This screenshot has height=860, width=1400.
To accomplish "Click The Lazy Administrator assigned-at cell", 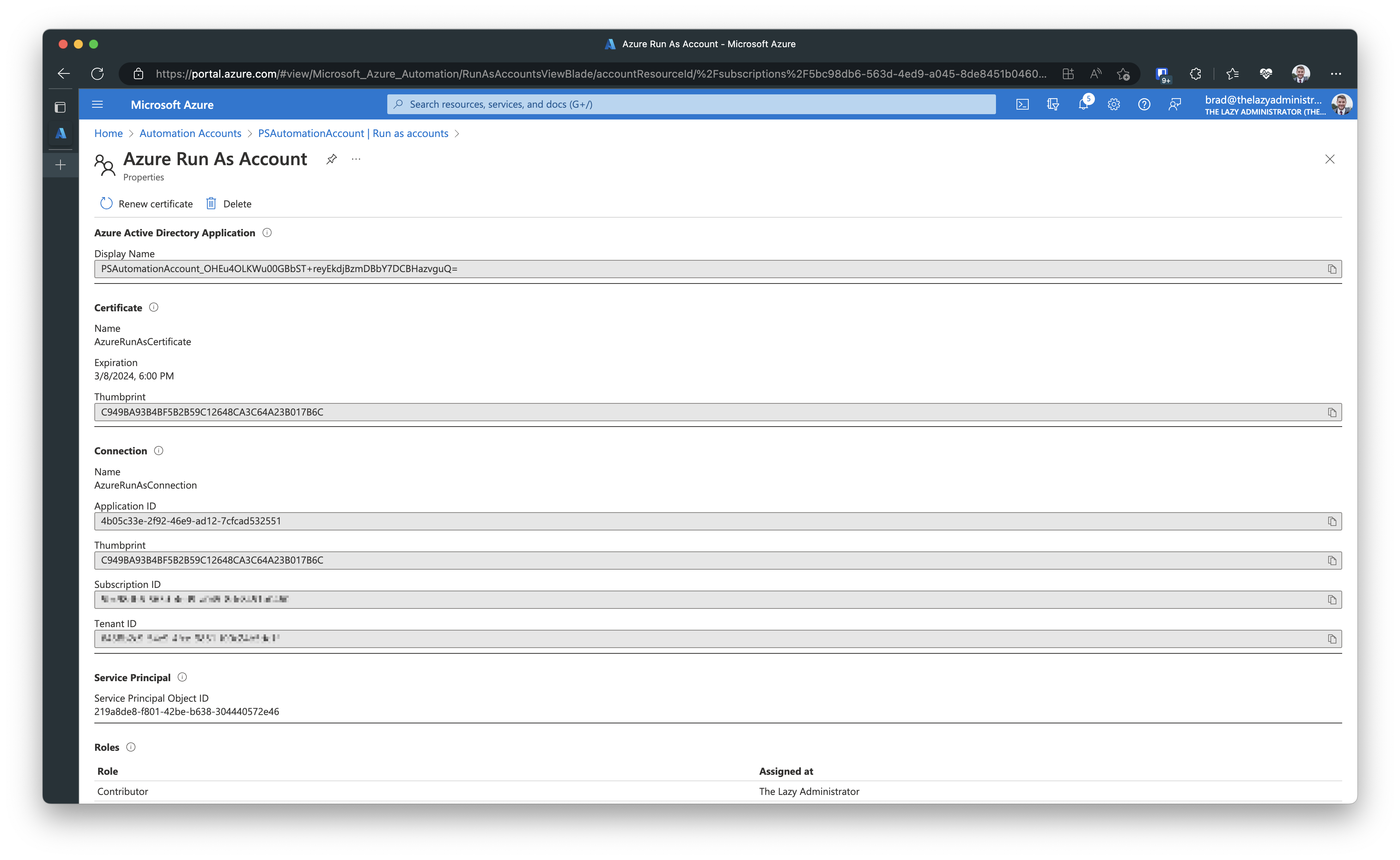I will click(x=808, y=791).
